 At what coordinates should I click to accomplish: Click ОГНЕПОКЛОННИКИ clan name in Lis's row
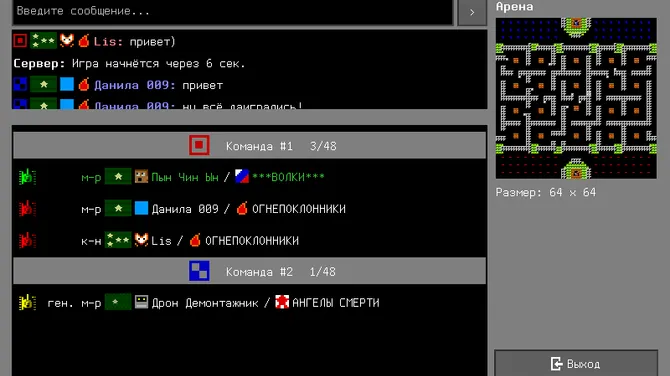click(252, 241)
